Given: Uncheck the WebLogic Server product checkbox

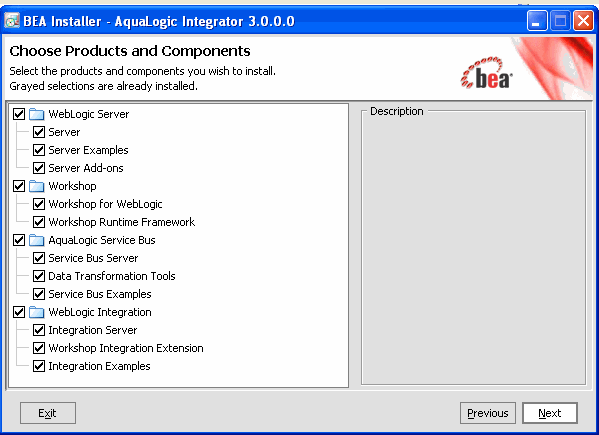Looking at the screenshot, I should tap(19, 114).
